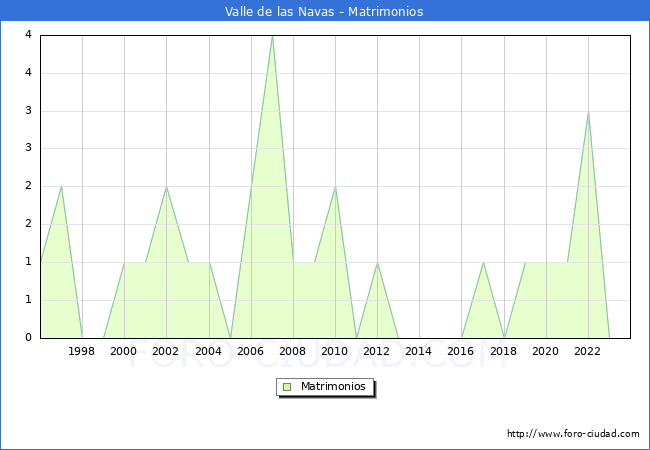Click the 2008 x-axis label
The height and width of the screenshot is (450, 650).
tap(293, 351)
